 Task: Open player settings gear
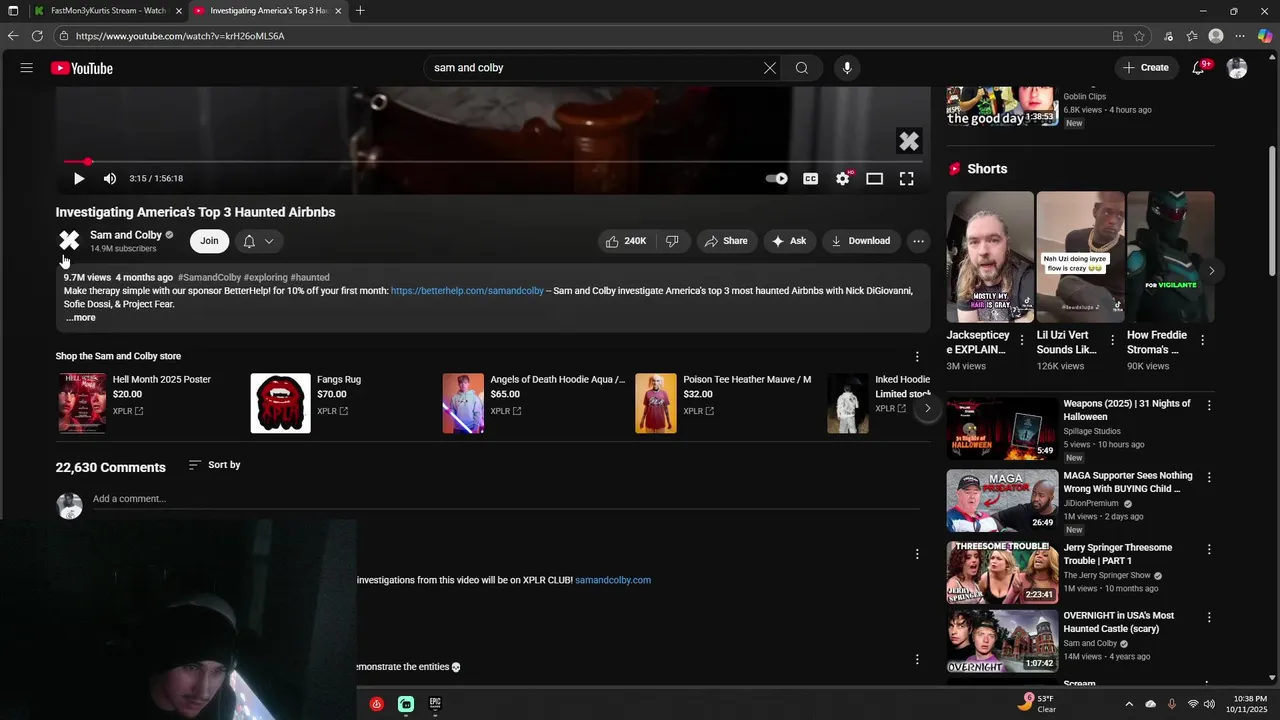[843, 178]
